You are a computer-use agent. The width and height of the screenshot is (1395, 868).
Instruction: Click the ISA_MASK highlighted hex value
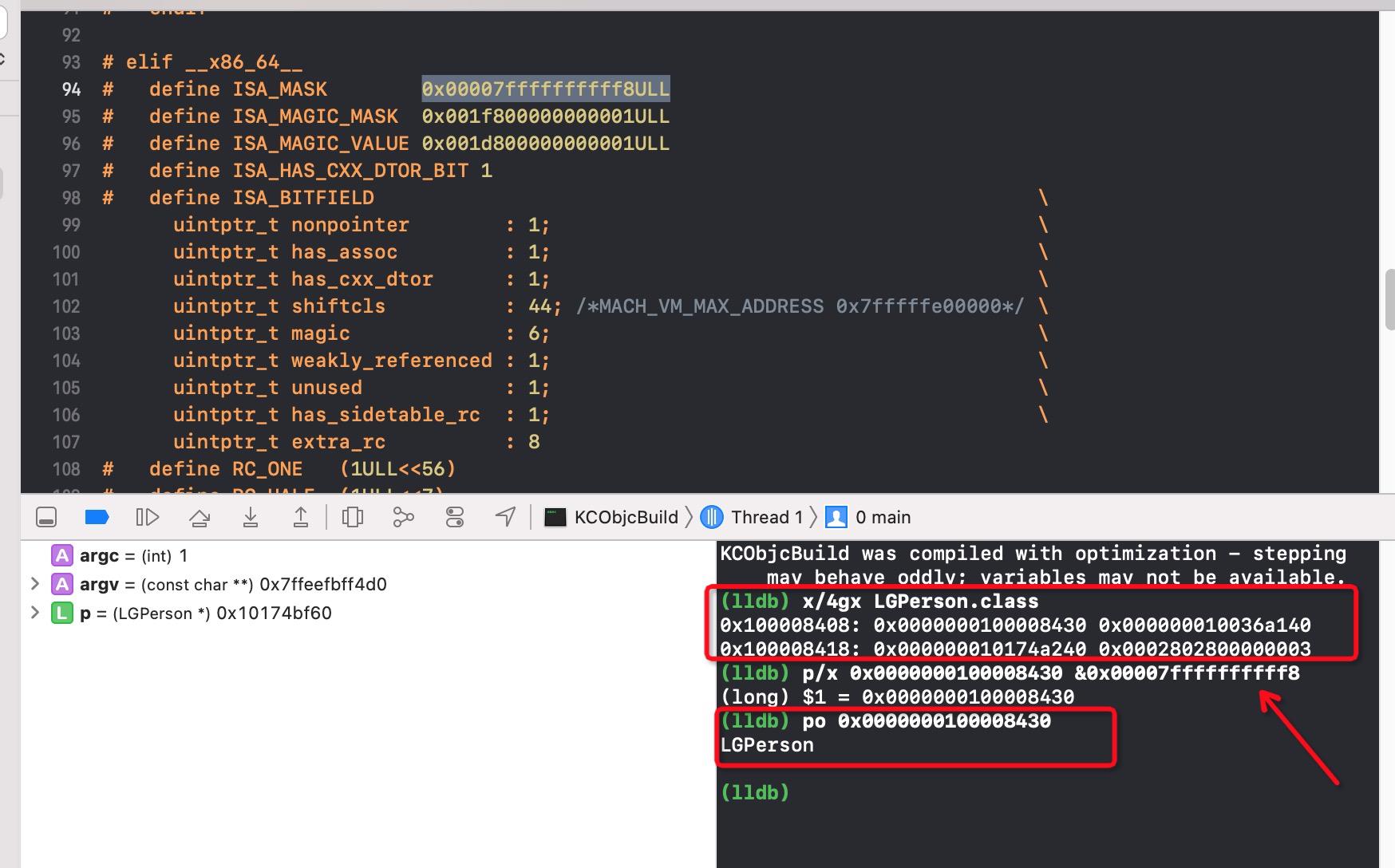[x=546, y=89]
